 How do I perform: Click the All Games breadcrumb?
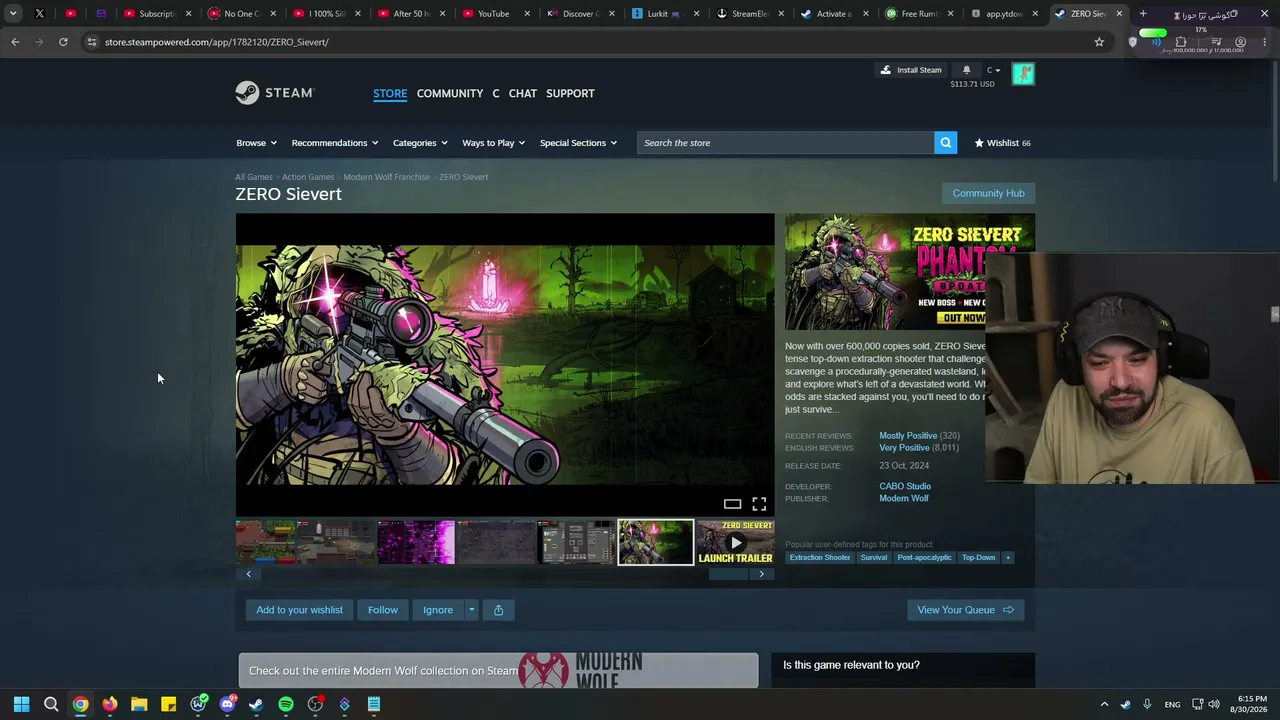coord(254,177)
